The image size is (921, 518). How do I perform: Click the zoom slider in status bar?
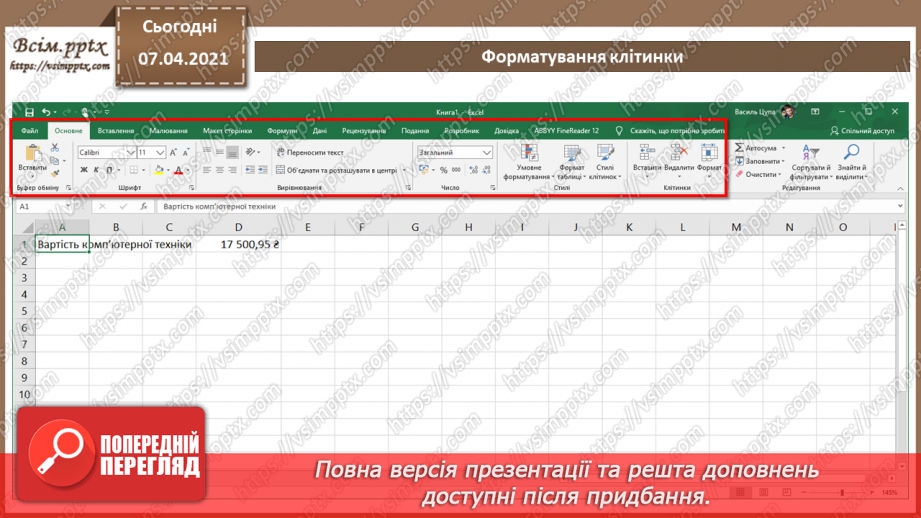point(842,492)
